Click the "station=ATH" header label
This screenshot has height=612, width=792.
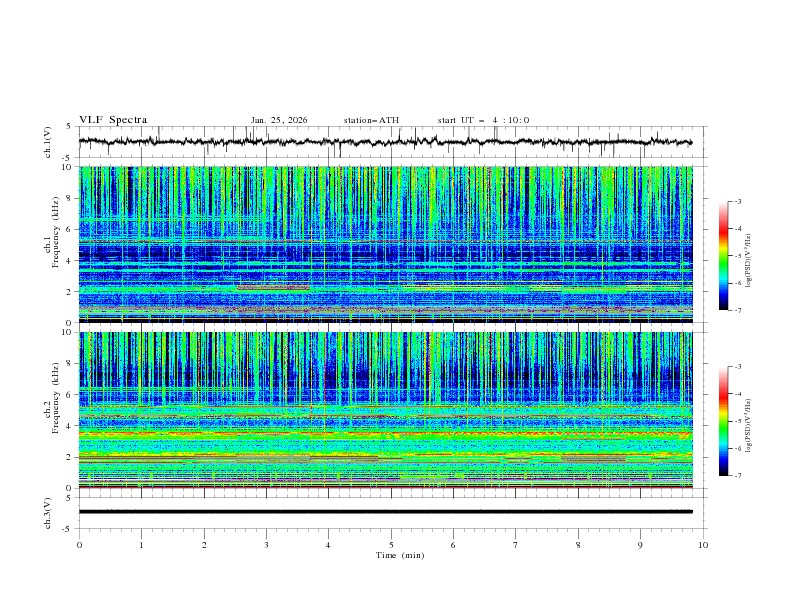tap(371, 120)
